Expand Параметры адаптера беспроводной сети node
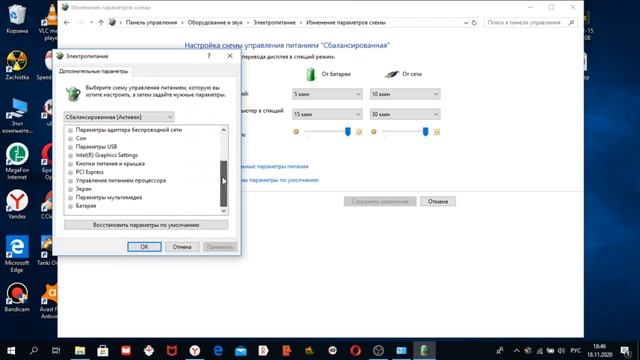The width and height of the screenshot is (640, 360). tap(71, 130)
